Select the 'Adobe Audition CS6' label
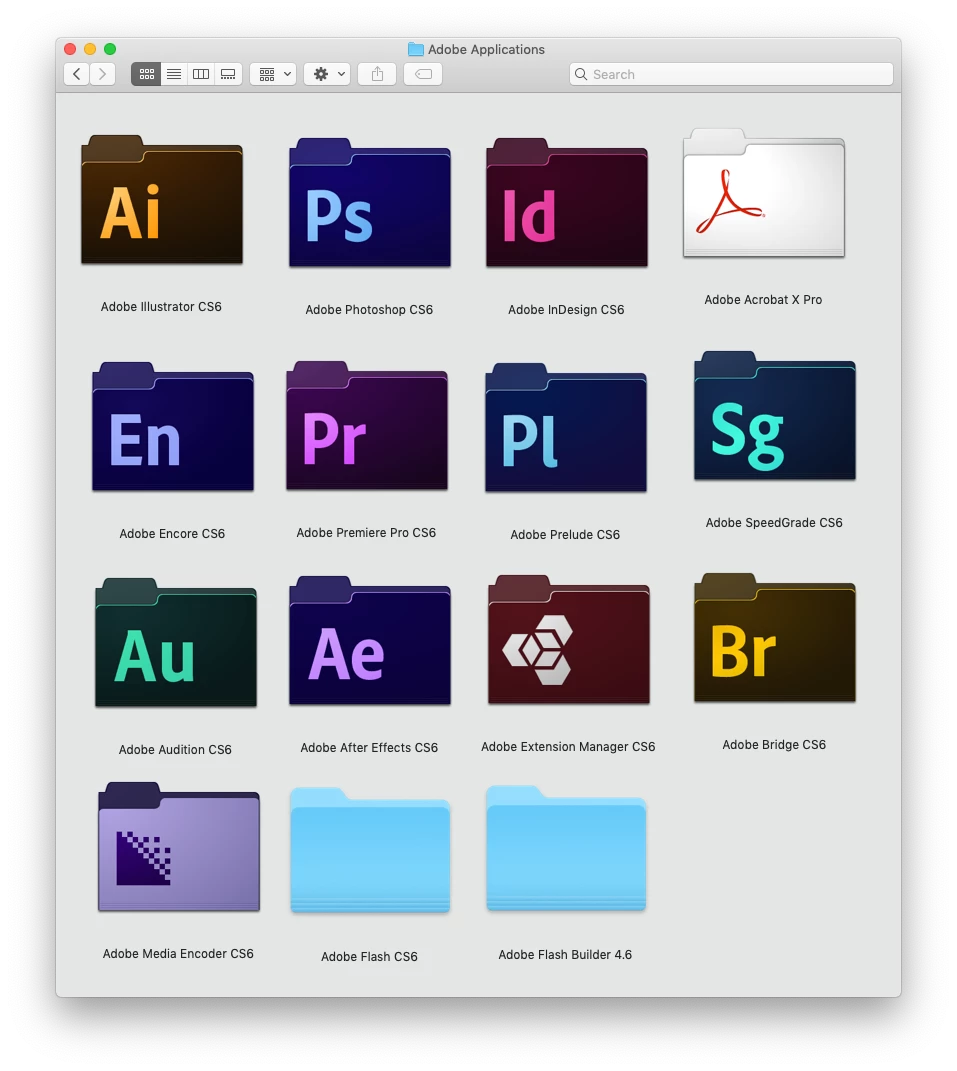 [175, 749]
